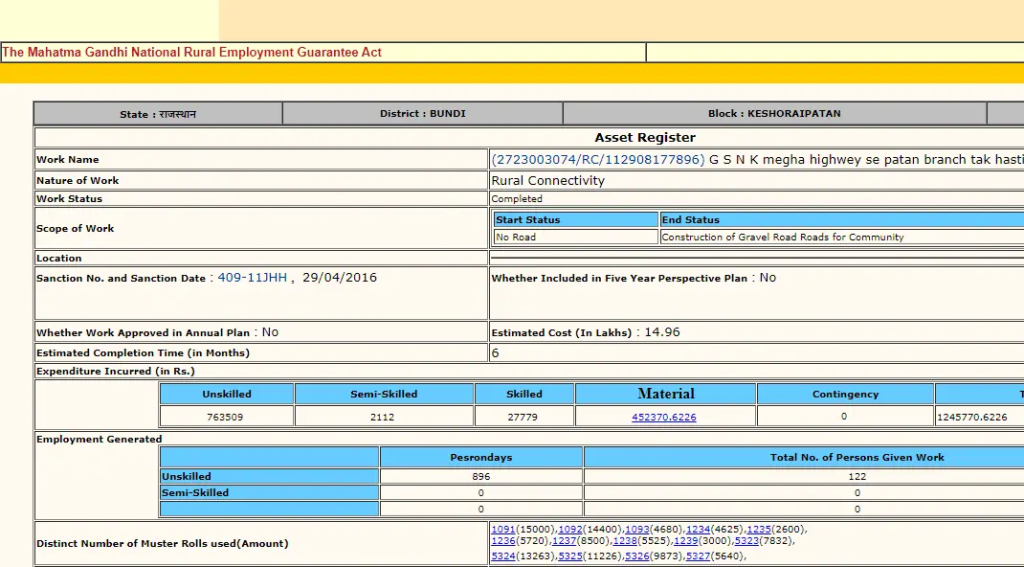
Task: Click the Mahatma Gandhi NREGA title text
Action: point(192,52)
